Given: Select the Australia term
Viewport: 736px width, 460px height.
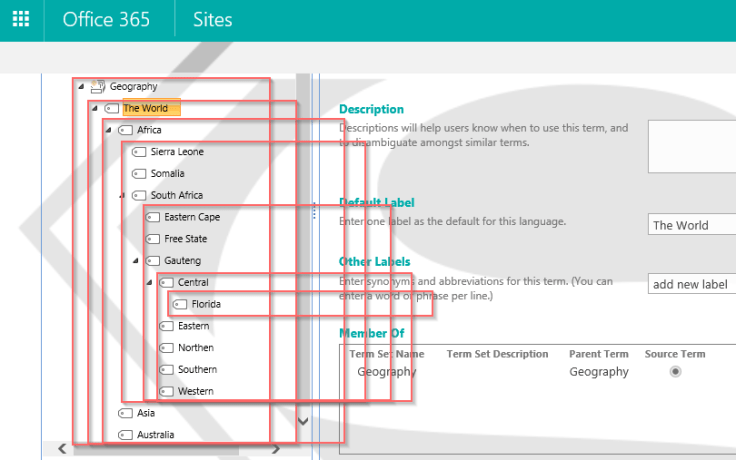Looking at the screenshot, I should 156,435.
